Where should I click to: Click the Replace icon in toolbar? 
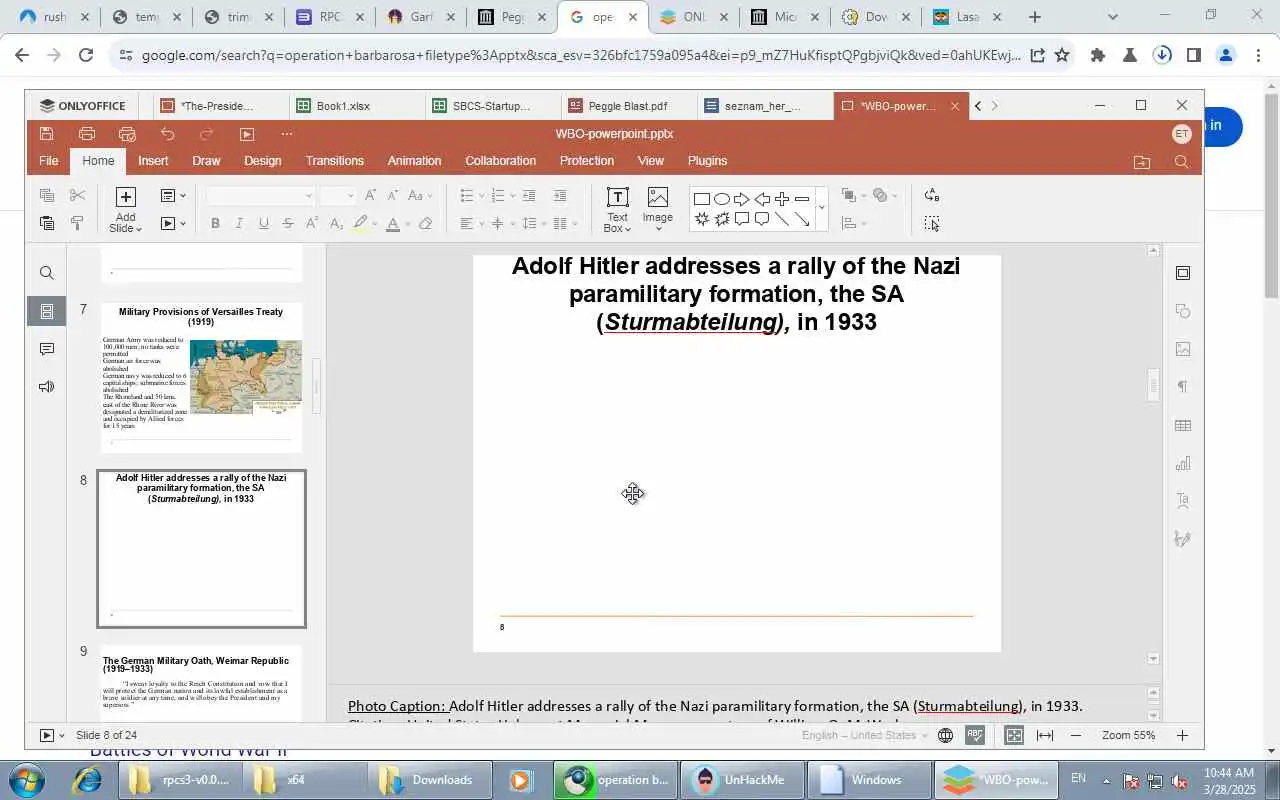coord(932,196)
